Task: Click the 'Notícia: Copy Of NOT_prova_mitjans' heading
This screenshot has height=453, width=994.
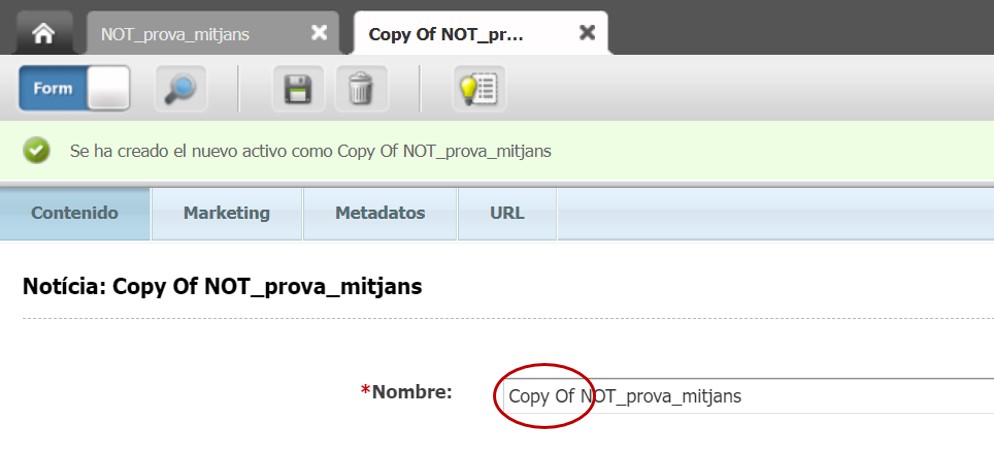Action: [x=222, y=287]
